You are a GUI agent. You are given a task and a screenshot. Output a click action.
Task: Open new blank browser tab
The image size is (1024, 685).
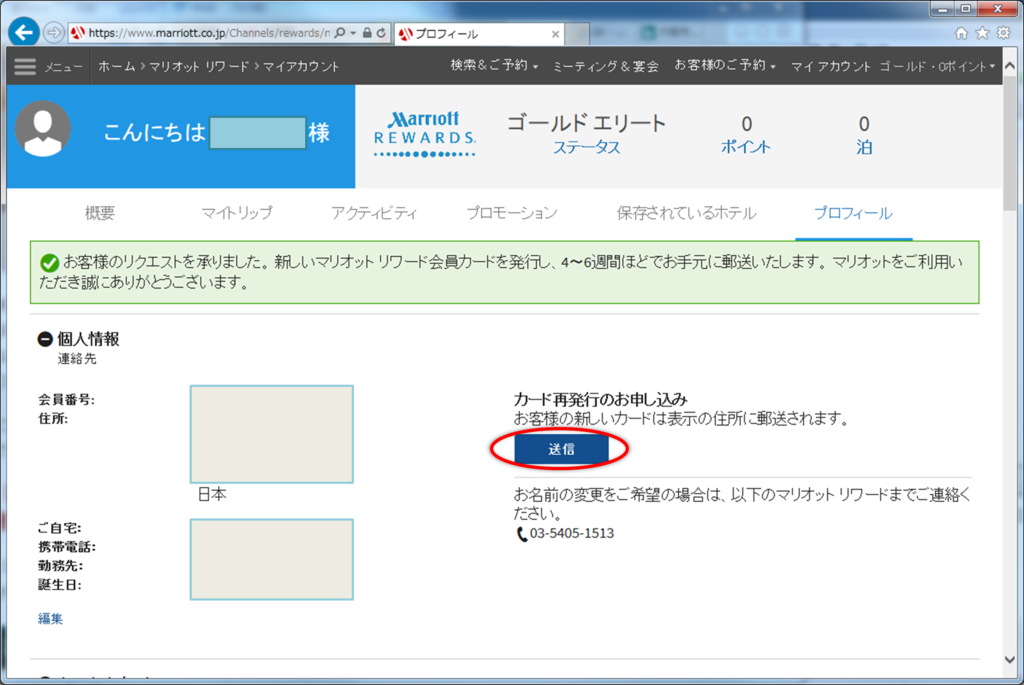577,34
